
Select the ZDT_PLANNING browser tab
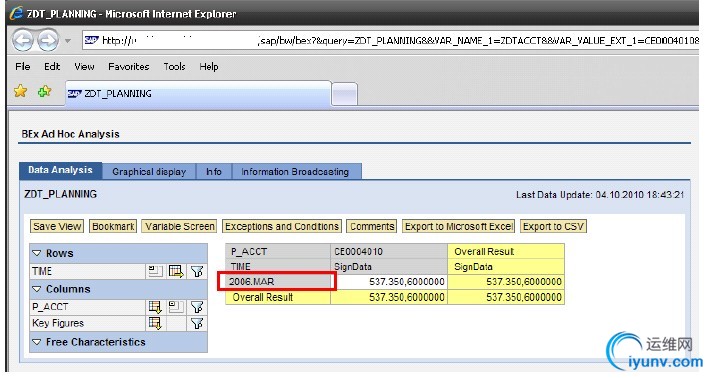click(198, 94)
